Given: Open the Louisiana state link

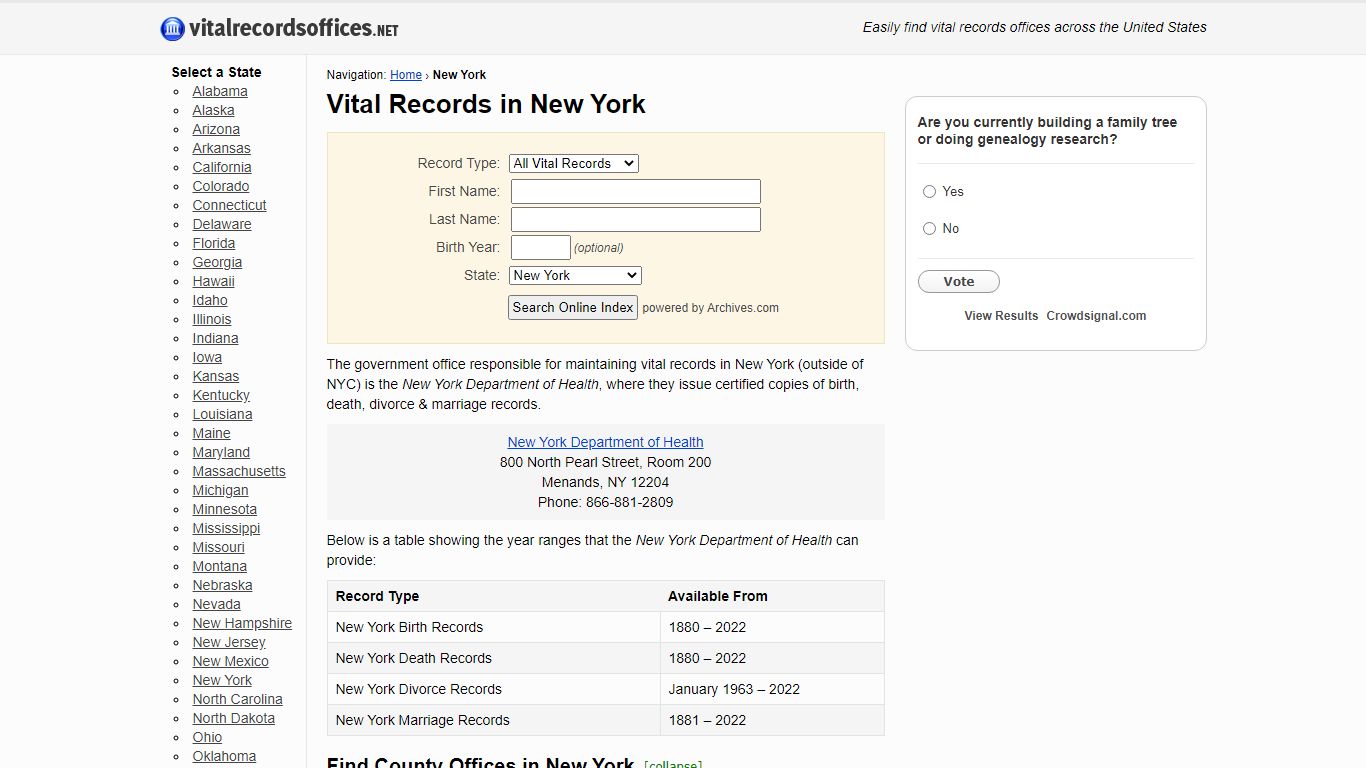Looking at the screenshot, I should pyautogui.click(x=222, y=414).
